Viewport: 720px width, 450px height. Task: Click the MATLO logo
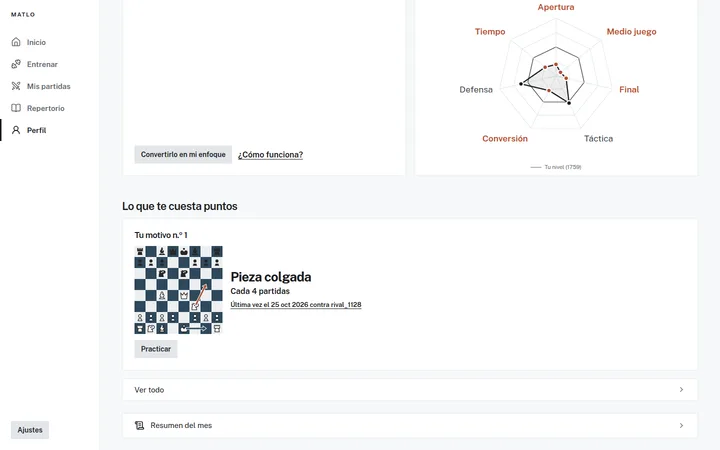tap(23, 14)
